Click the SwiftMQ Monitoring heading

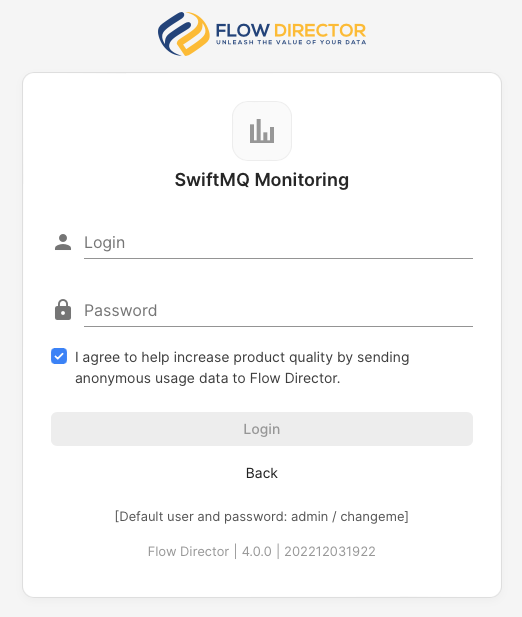[262, 180]
